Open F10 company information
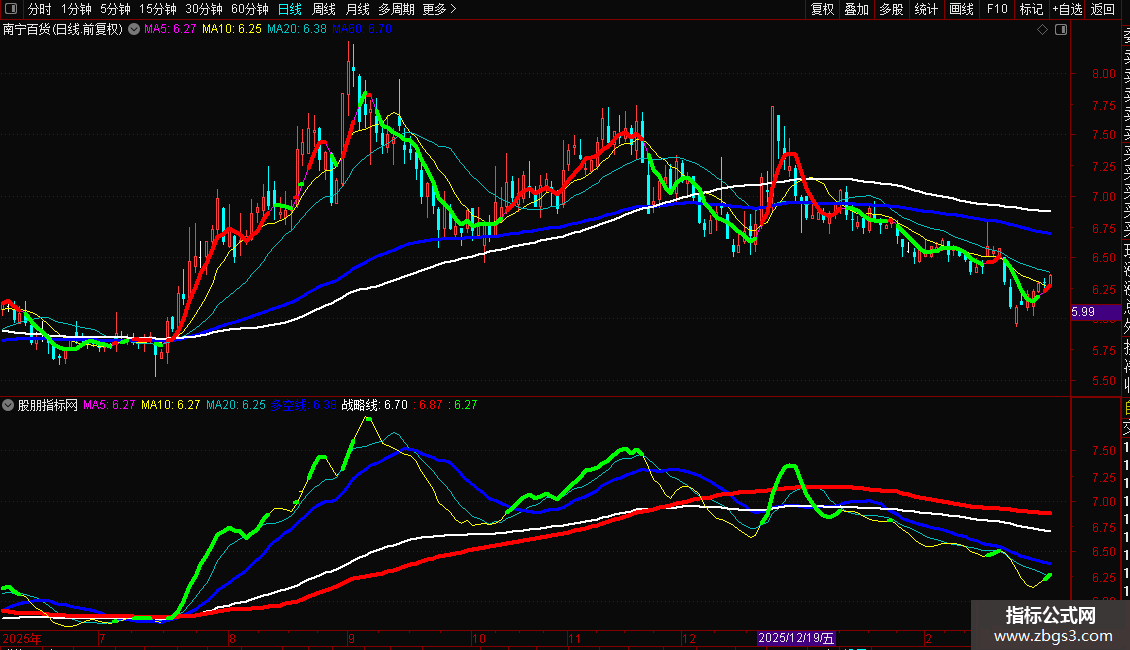 [997, 9]
